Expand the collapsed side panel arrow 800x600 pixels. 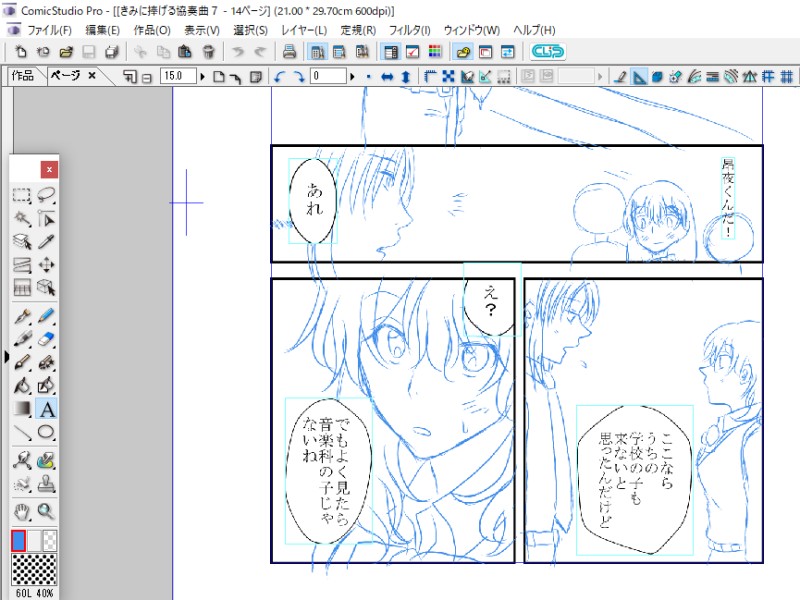coord(6,357)
